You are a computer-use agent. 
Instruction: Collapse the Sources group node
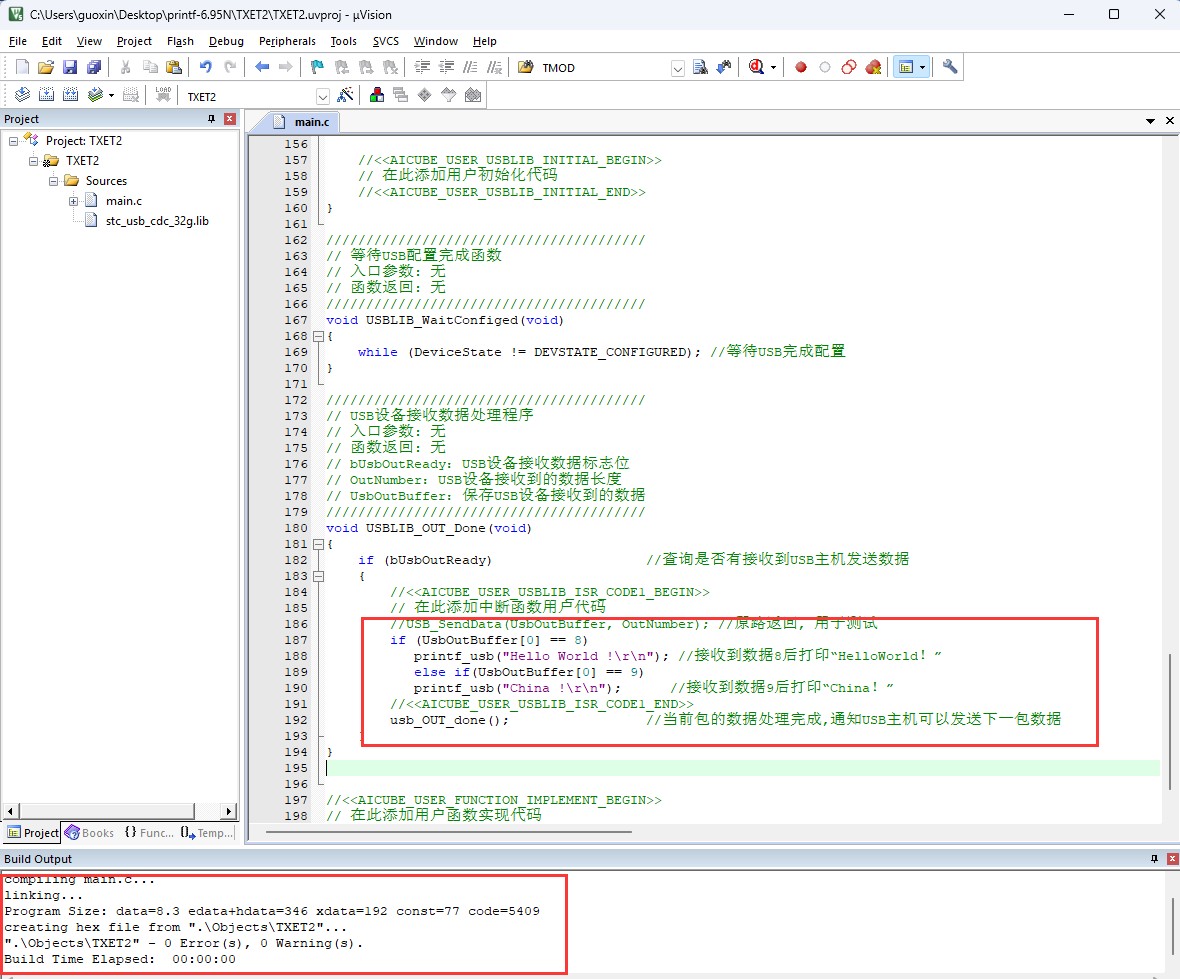pyautogui.click(x=53, y=181)
